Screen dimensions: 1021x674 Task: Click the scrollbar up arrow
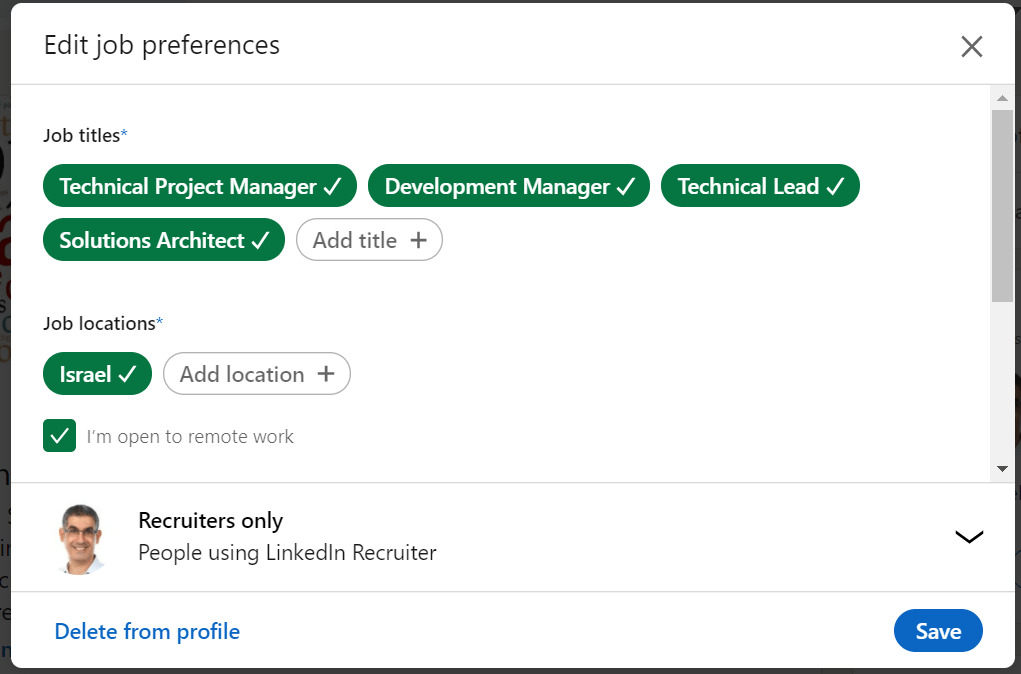tap(1002, 98)
